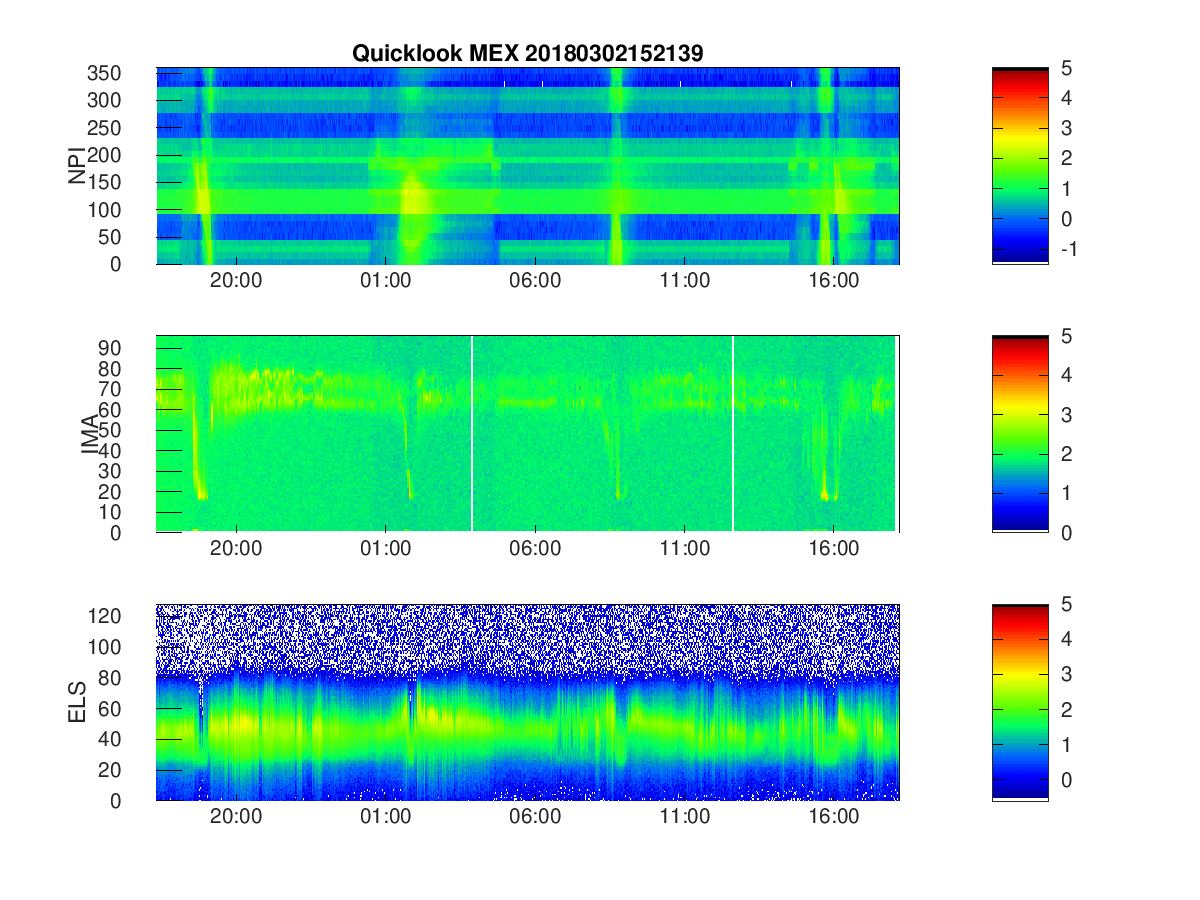Click the 11:00 tick under the ELS panel

pos(685,817)
